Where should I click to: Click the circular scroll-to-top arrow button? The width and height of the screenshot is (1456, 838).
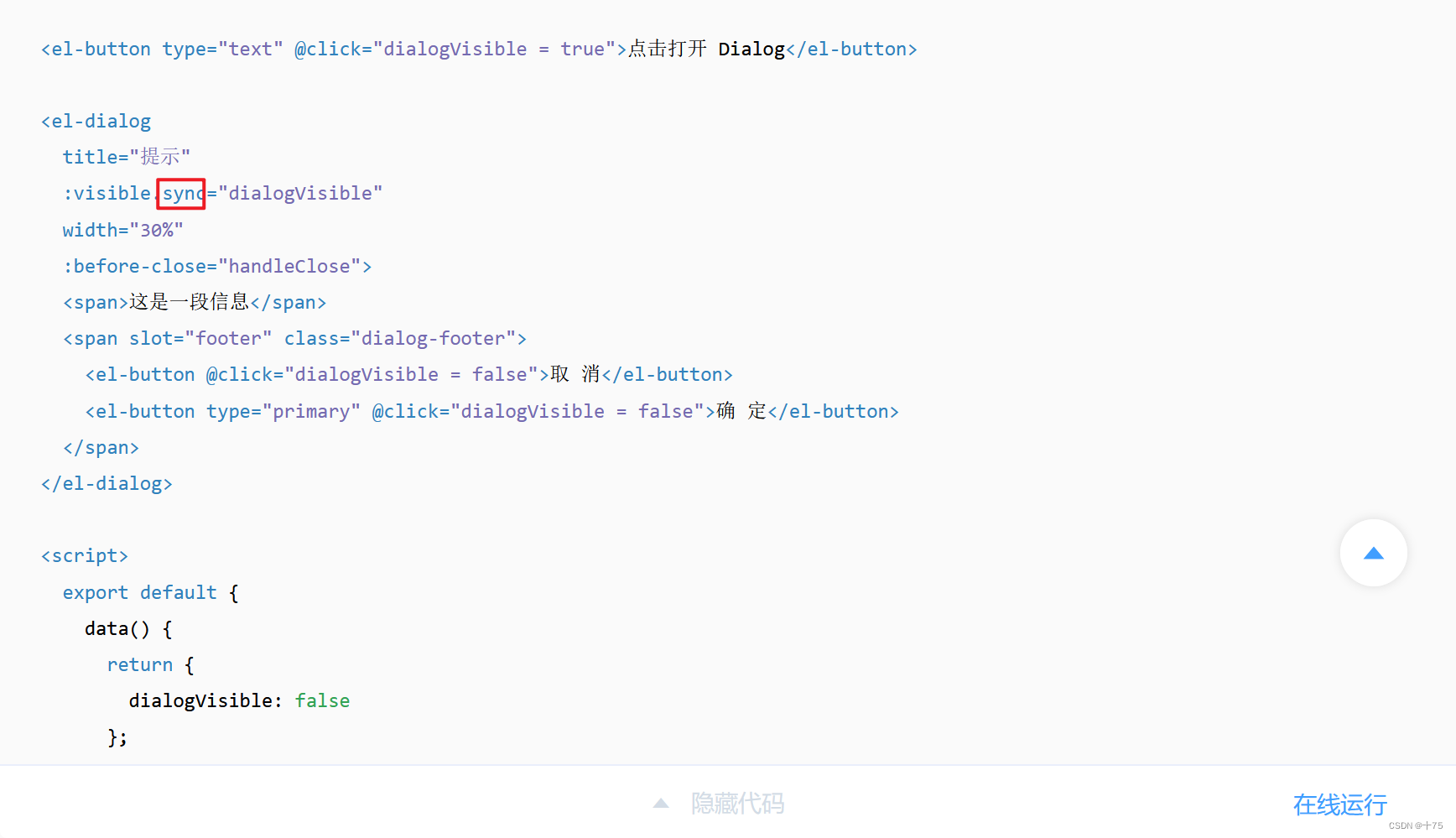click(x=1373, y=553)
